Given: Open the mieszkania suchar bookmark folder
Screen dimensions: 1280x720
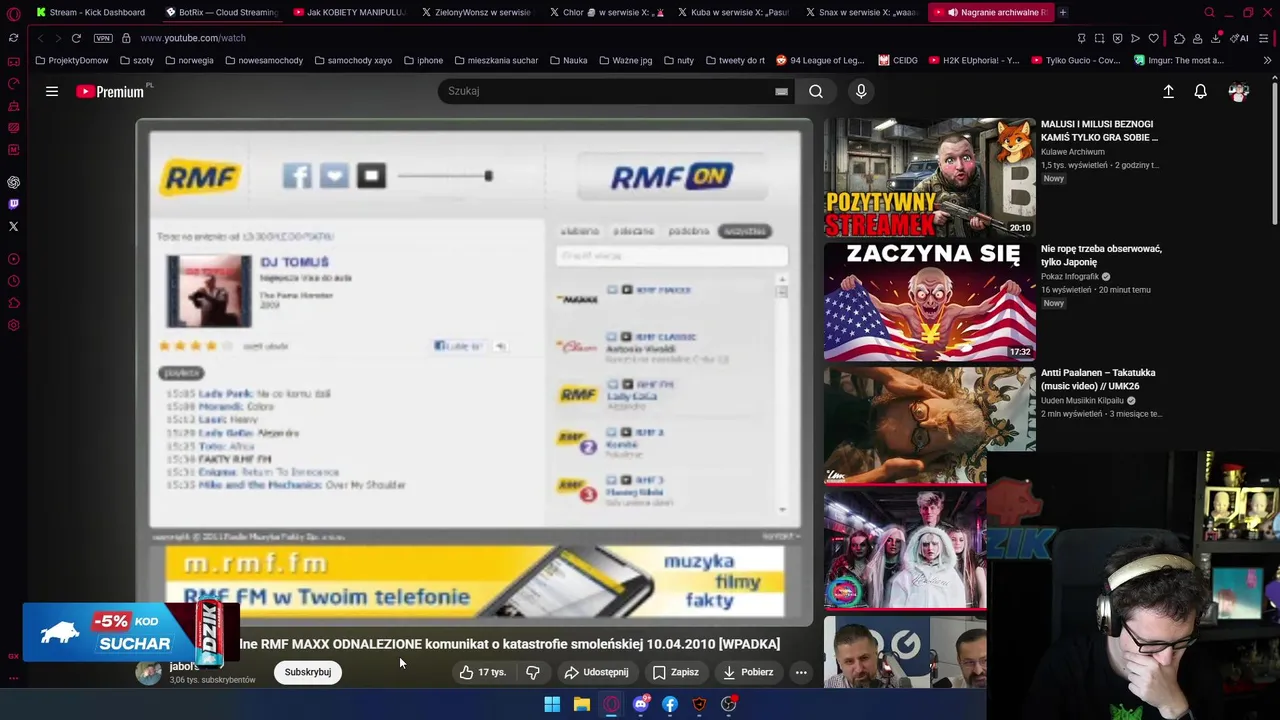Looking at the screenshot, I should [x=496, y=60].
